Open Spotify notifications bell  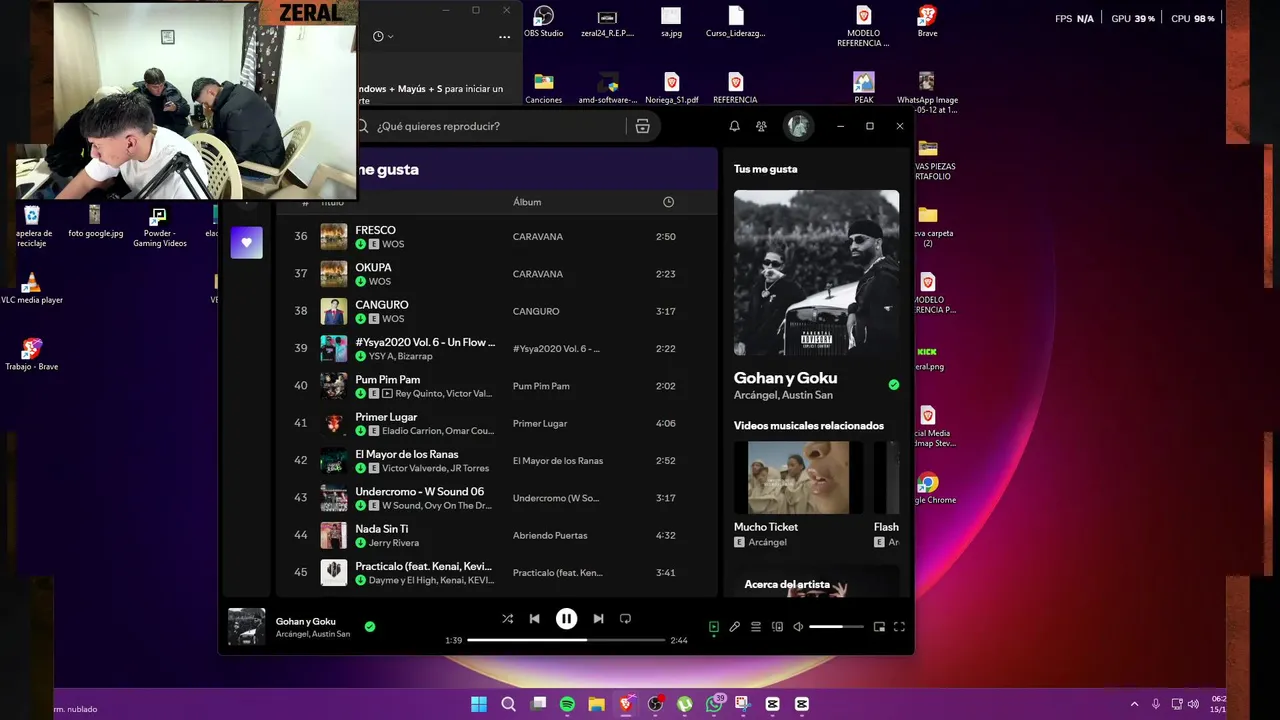coord(734,126)
